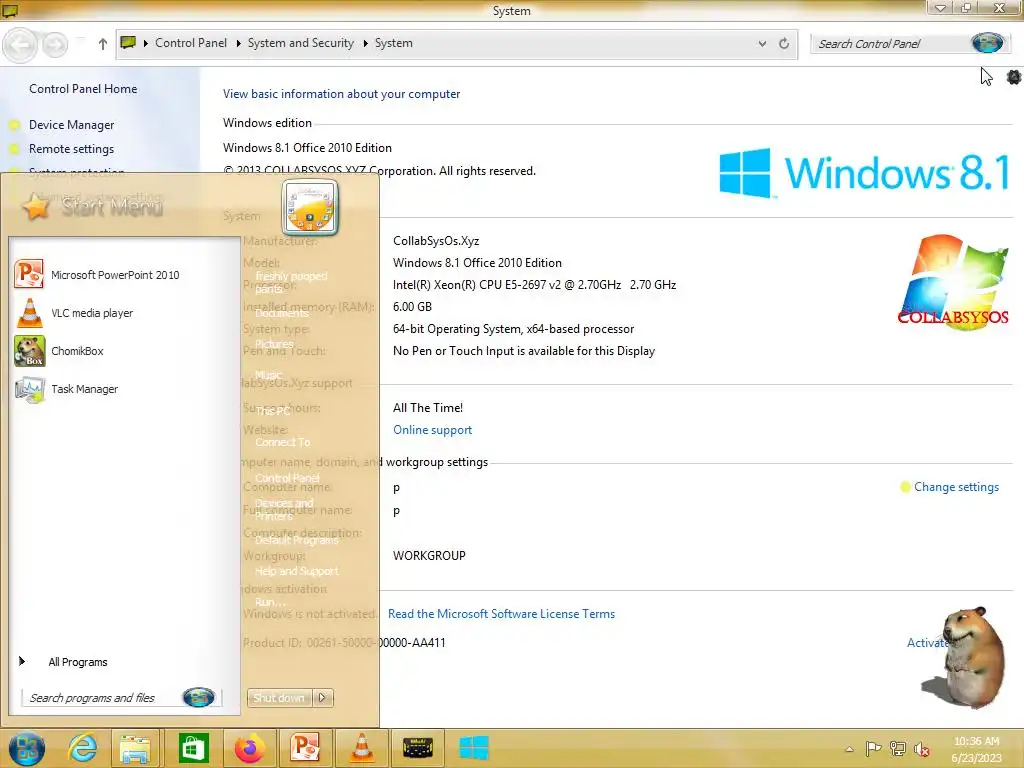The image size is (1024, 768).
Task: Click the Control Panel breadcrumb
Action: pyautogui.click(x=191, y=43)
